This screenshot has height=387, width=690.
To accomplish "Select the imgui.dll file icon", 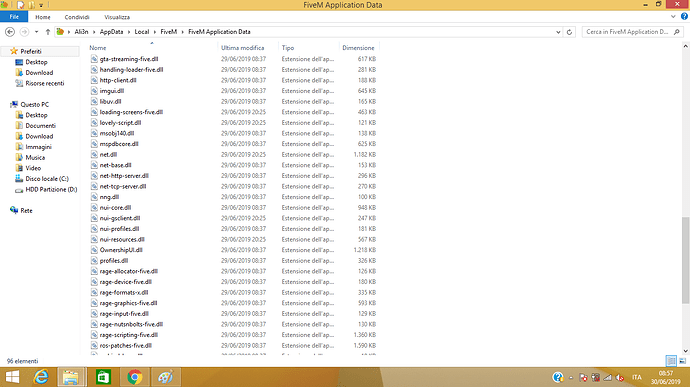I will pyautogui.click(x=94, y=91).
